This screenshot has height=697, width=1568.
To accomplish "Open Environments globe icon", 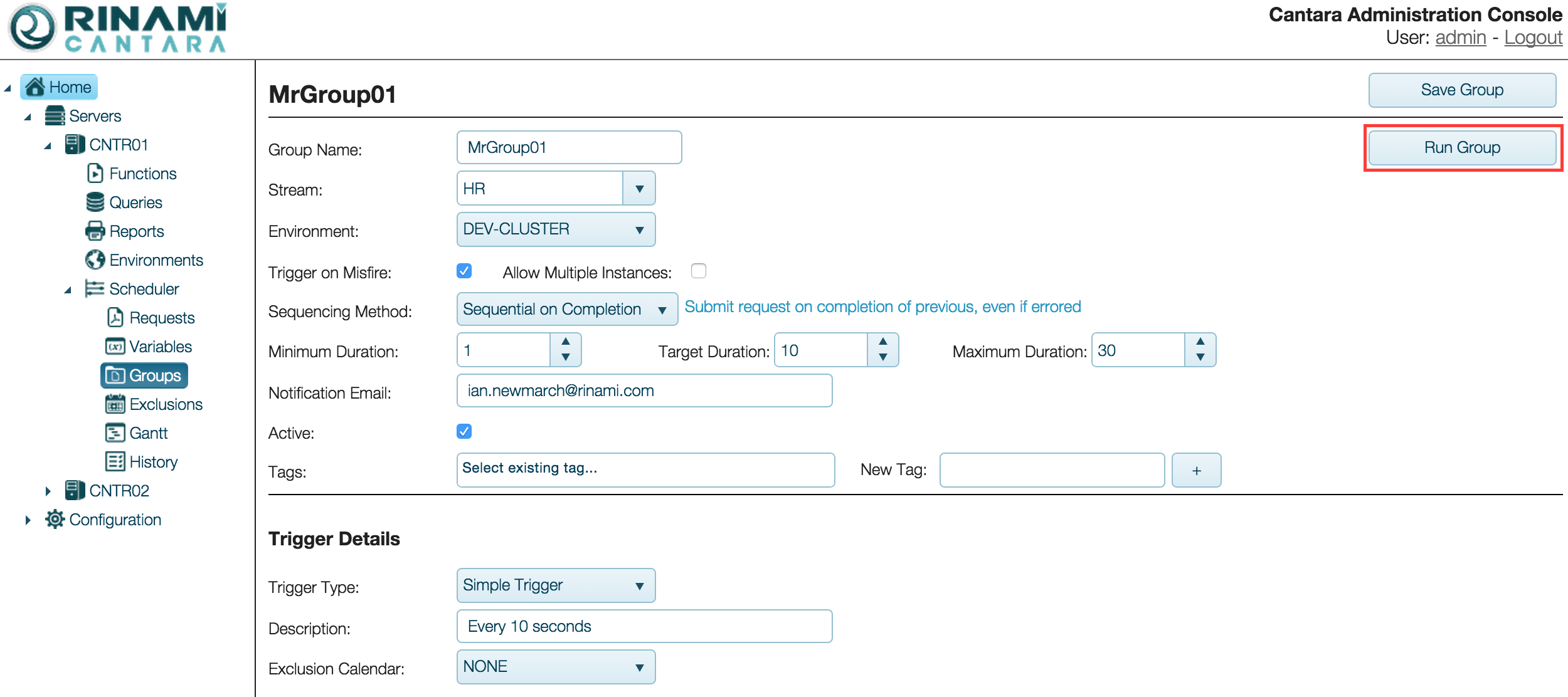I will [95, 260].
